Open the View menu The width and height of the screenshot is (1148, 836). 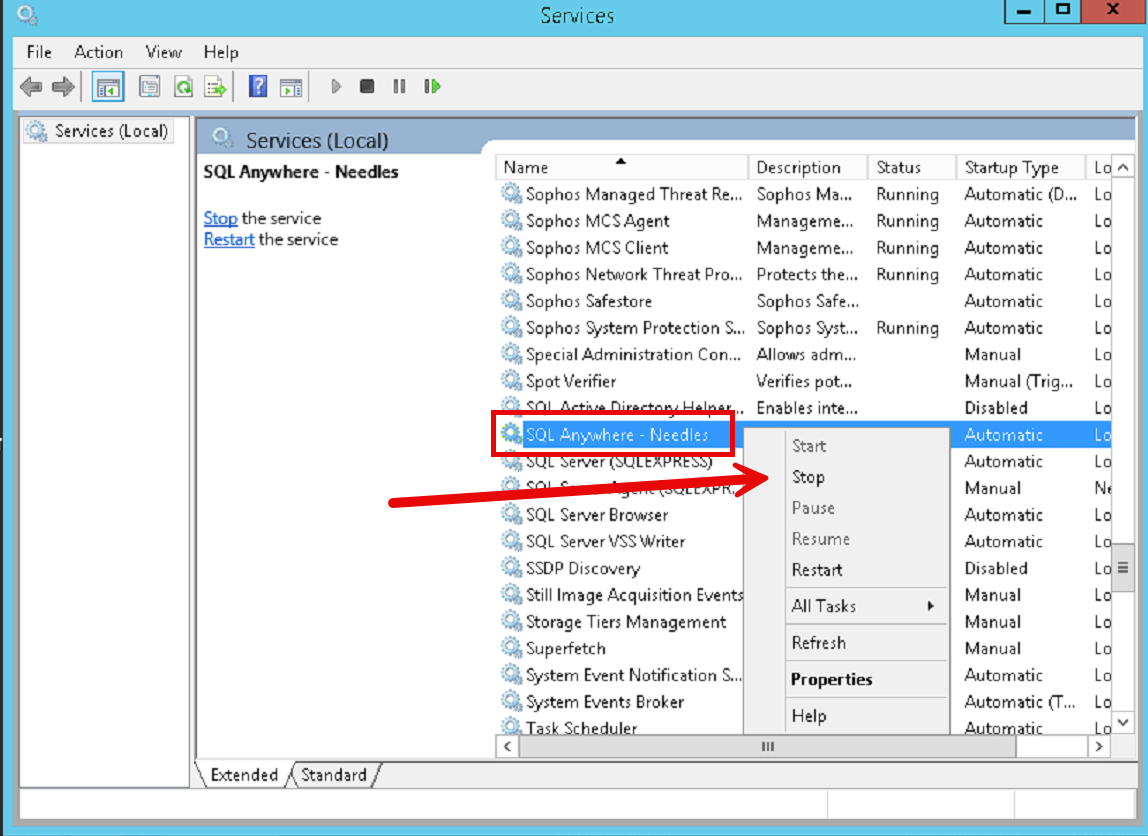[x=163, y=52]
